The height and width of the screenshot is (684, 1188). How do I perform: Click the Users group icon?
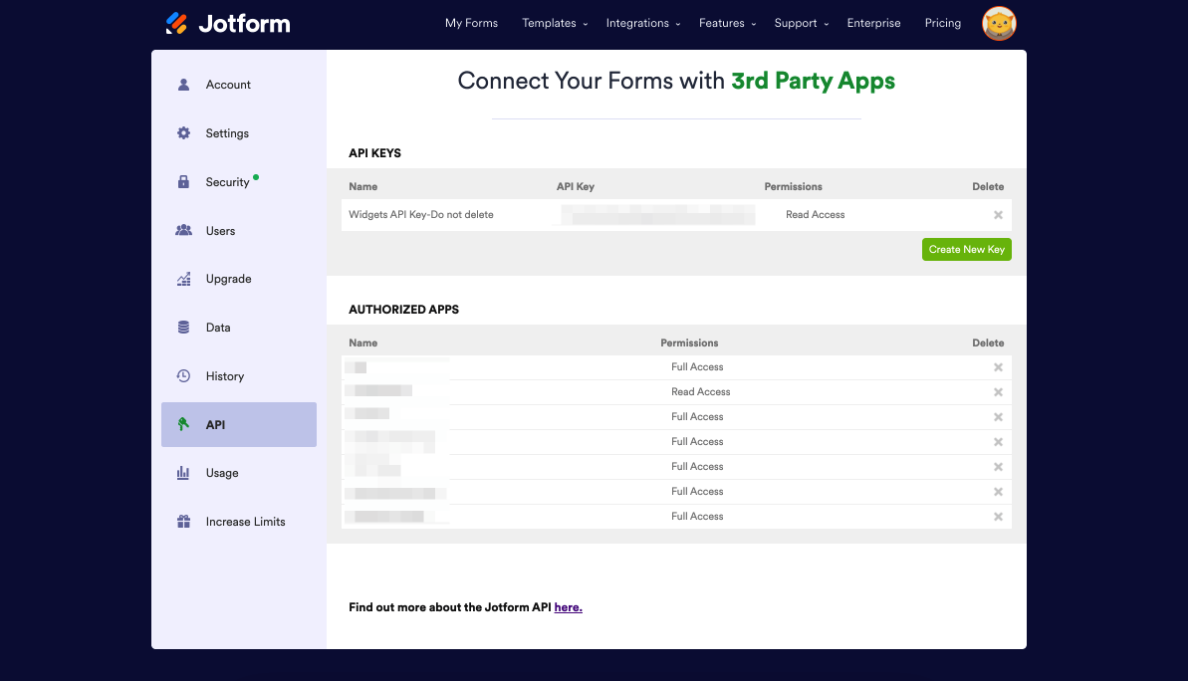(x=183, y=230)
